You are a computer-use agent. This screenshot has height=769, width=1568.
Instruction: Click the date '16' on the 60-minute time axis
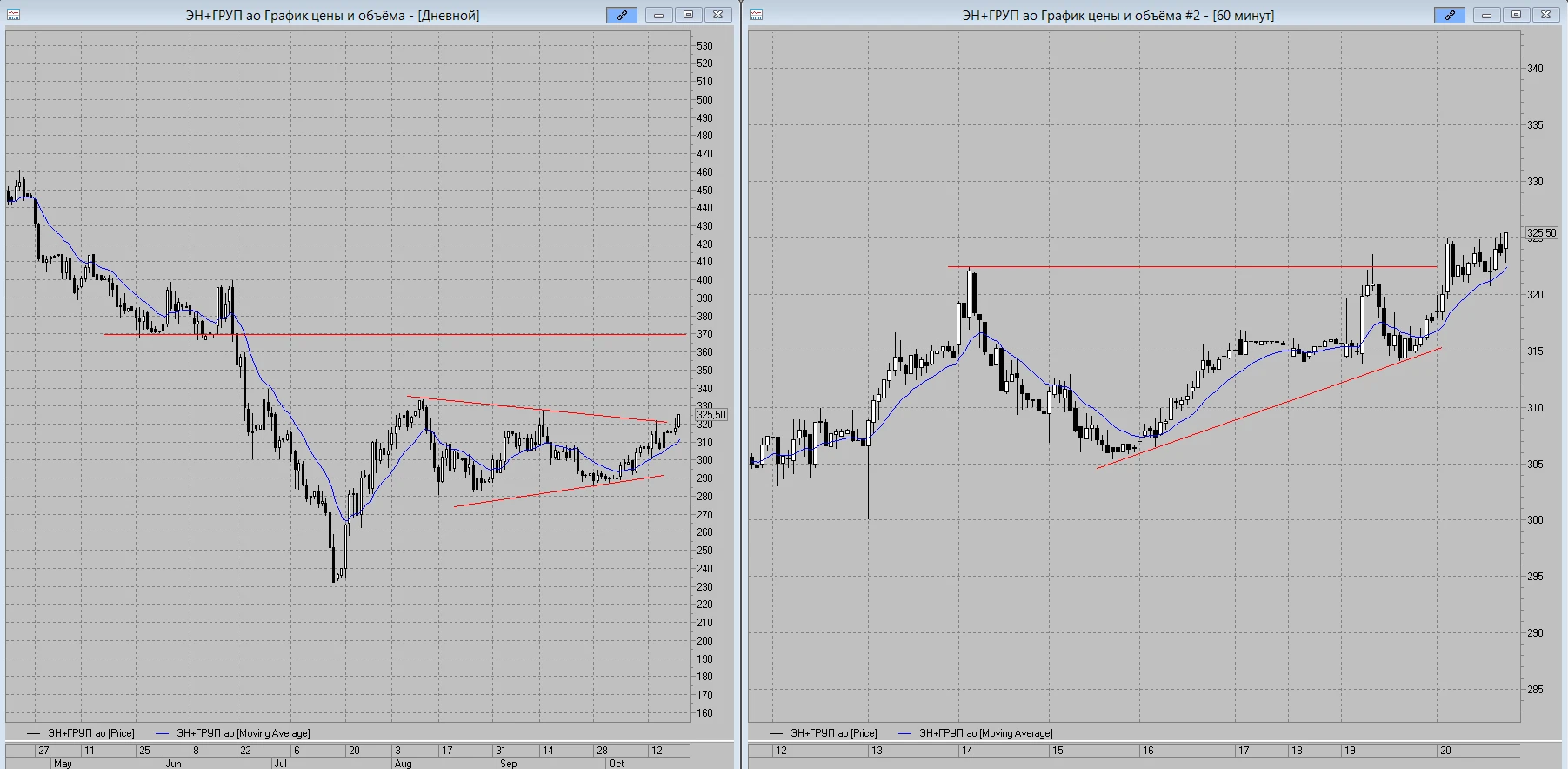tap(1148, 751)
